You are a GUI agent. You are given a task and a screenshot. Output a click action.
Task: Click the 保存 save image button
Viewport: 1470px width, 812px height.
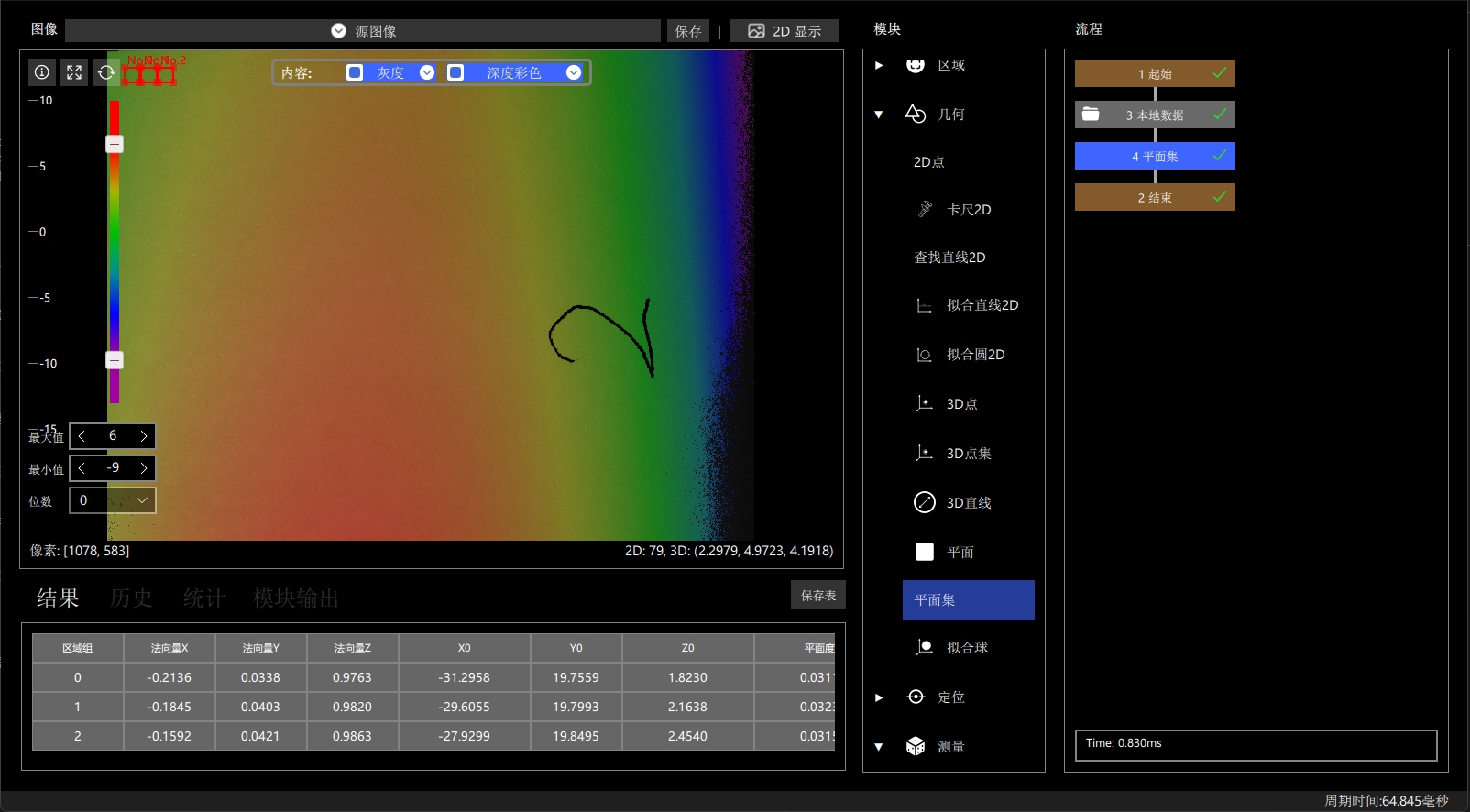pyautogui.click(x=688, y=31)
